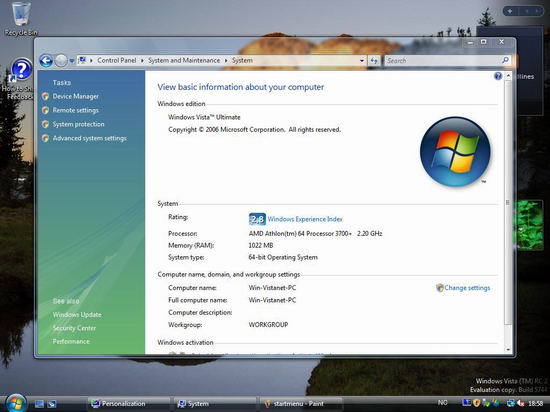Click the sidebar next gadgets arrow
This screenshot has width=550, height=412.
(537, 11)
